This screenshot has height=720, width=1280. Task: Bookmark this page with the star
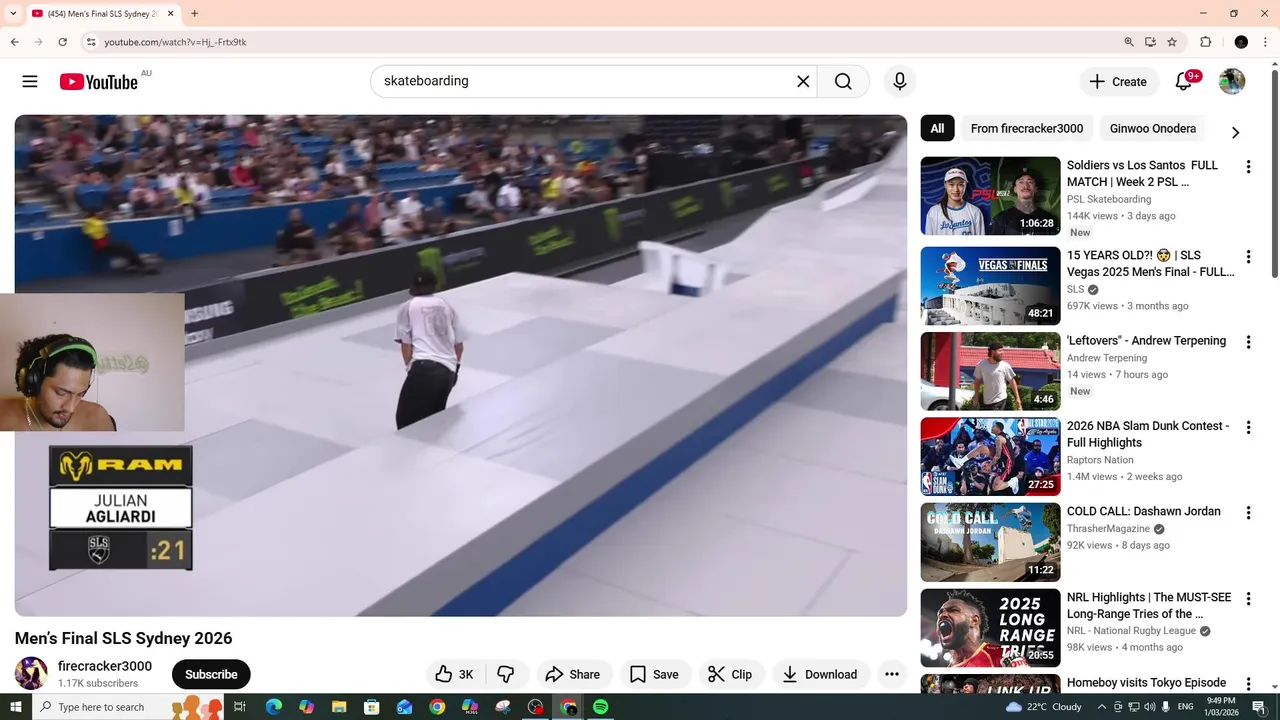tap(1172, 42)
